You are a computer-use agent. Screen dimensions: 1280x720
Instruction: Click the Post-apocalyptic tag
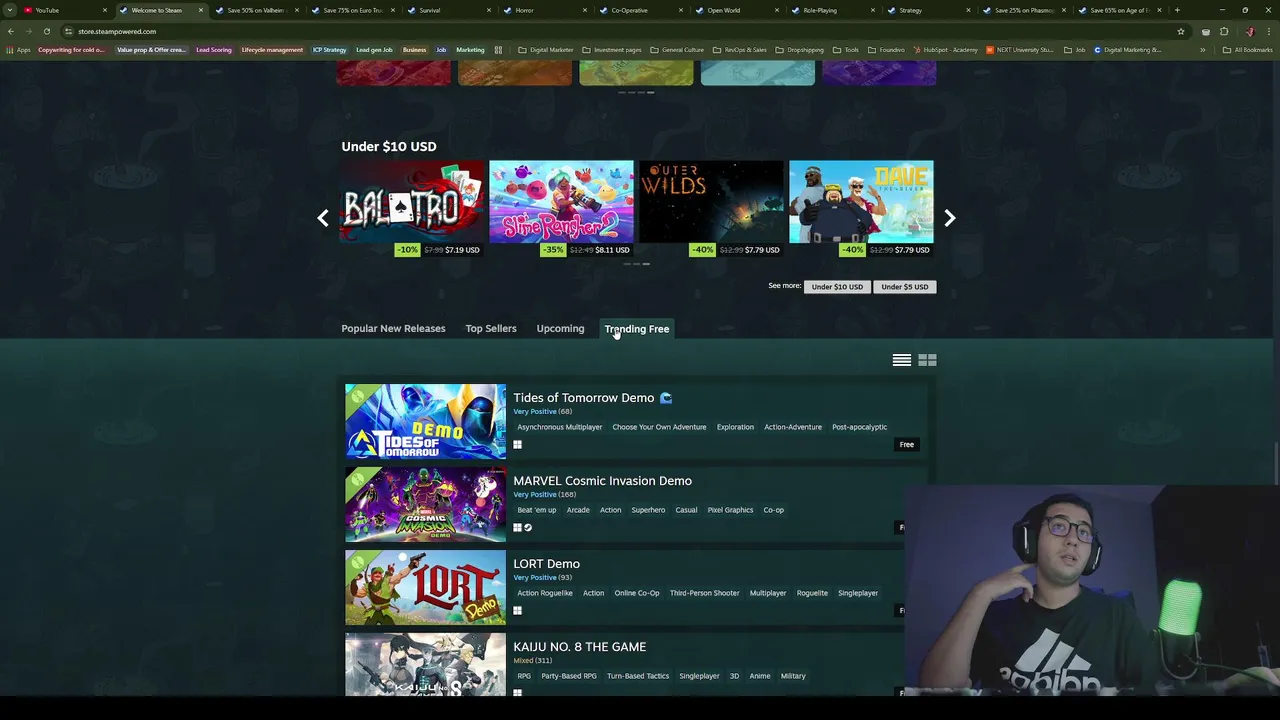[x=859, y=427]
